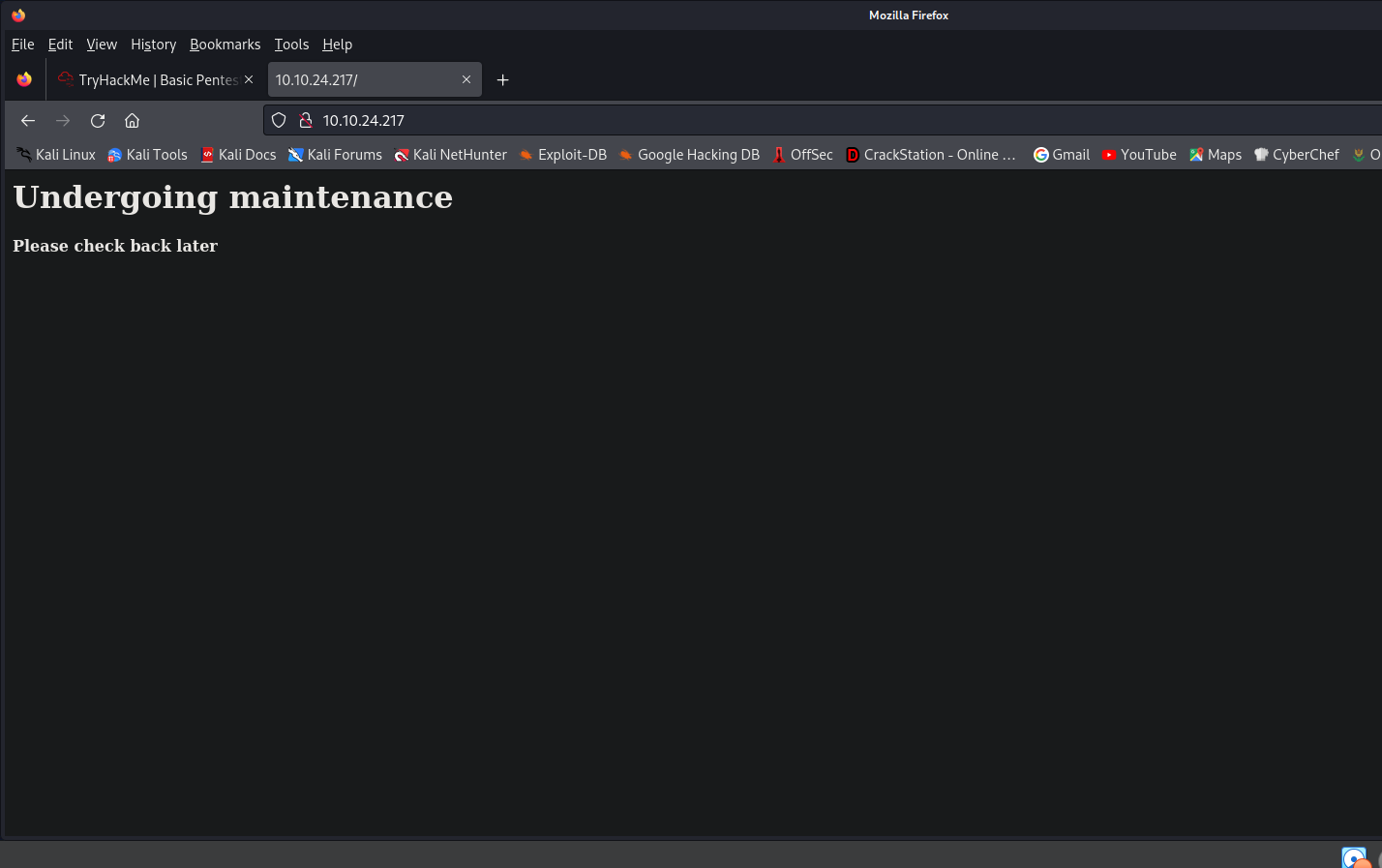This screenshot has width=1382, height=868.
Task: Click the Back navigation arrow
Action: [x=28, y=121]
